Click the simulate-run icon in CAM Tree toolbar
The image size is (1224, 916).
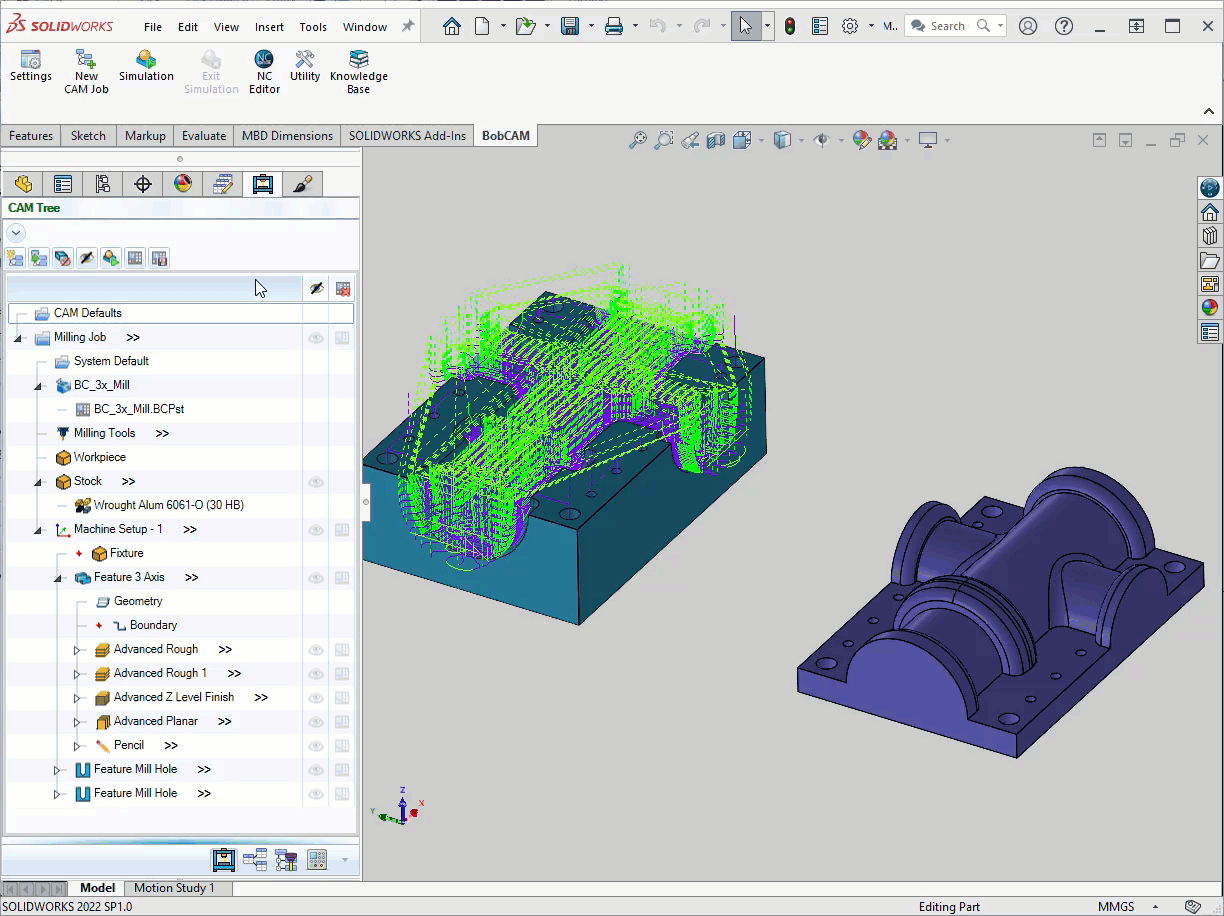click(111, 258)
